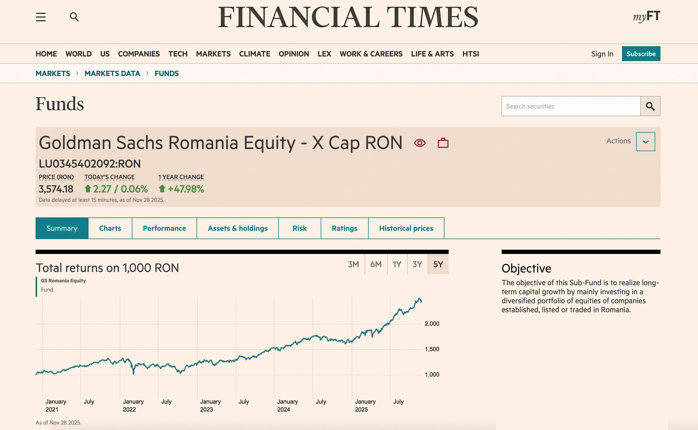Click the Financial Times masthead logo
The image size is (698, 430).
pyautogui.click(x=348, y=18)
